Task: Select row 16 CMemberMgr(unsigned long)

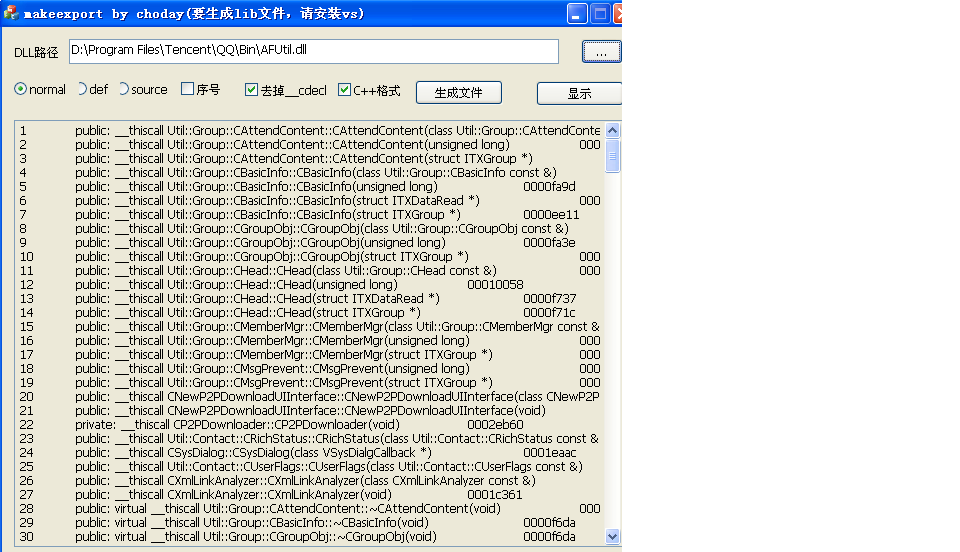Action: (309, 341)
